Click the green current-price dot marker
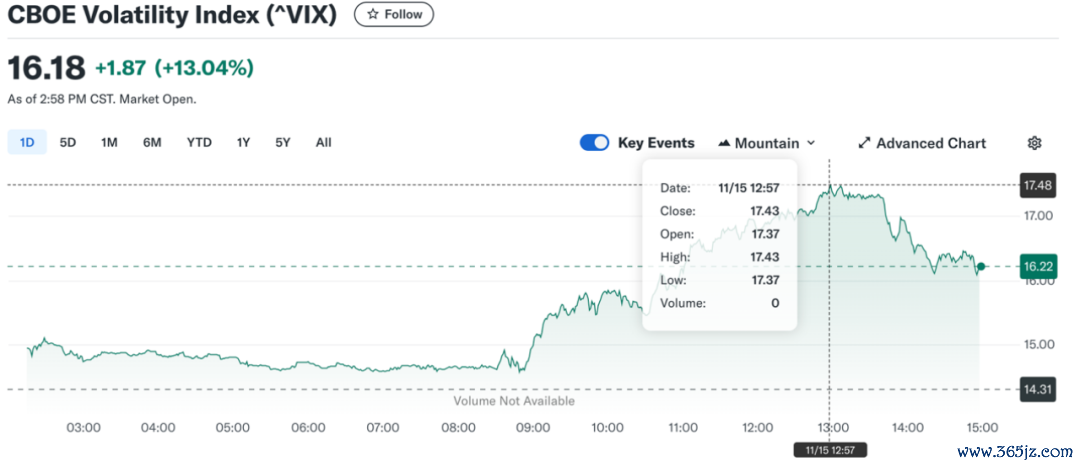Viewport: 1080px width, 467px height. [x=982, y=266]
